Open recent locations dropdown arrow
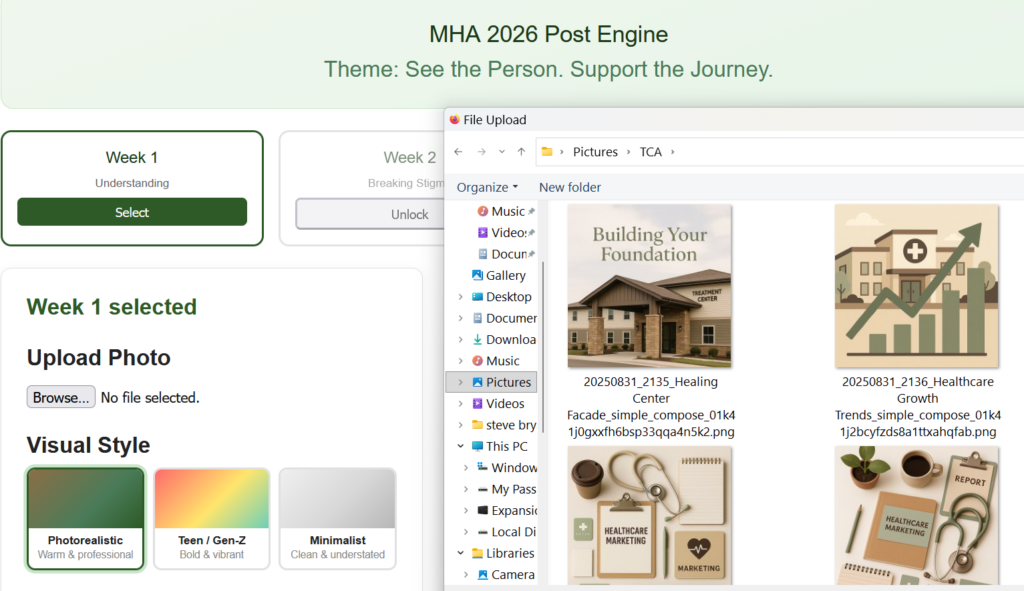 [x=502, y=152]
